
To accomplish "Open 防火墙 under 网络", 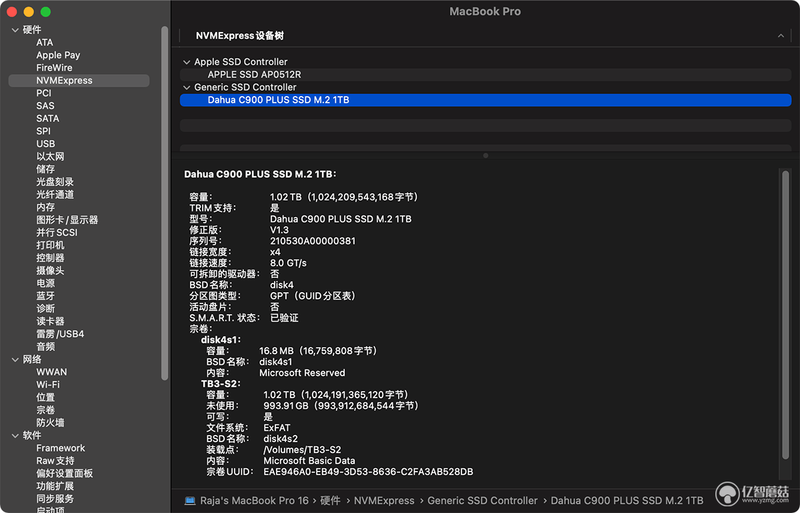I will pyautogui.click(x=50, y=423).
